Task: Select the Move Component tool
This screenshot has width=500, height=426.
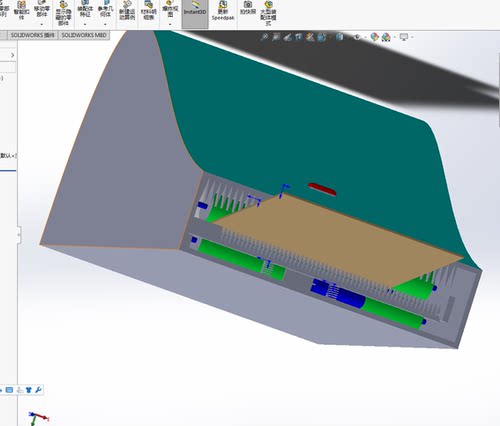Action: 42,10
